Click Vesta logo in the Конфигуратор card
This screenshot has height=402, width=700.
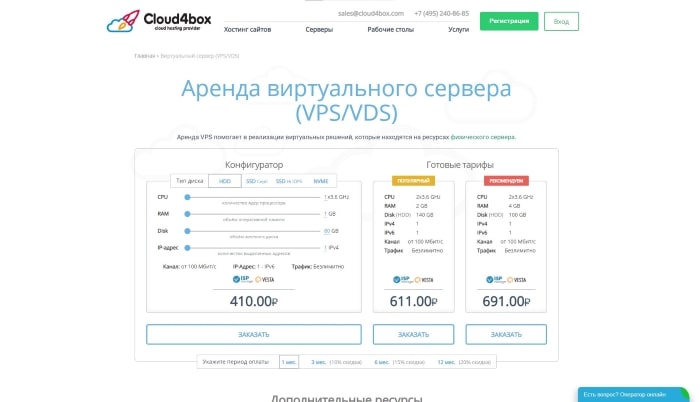point(264,280)
